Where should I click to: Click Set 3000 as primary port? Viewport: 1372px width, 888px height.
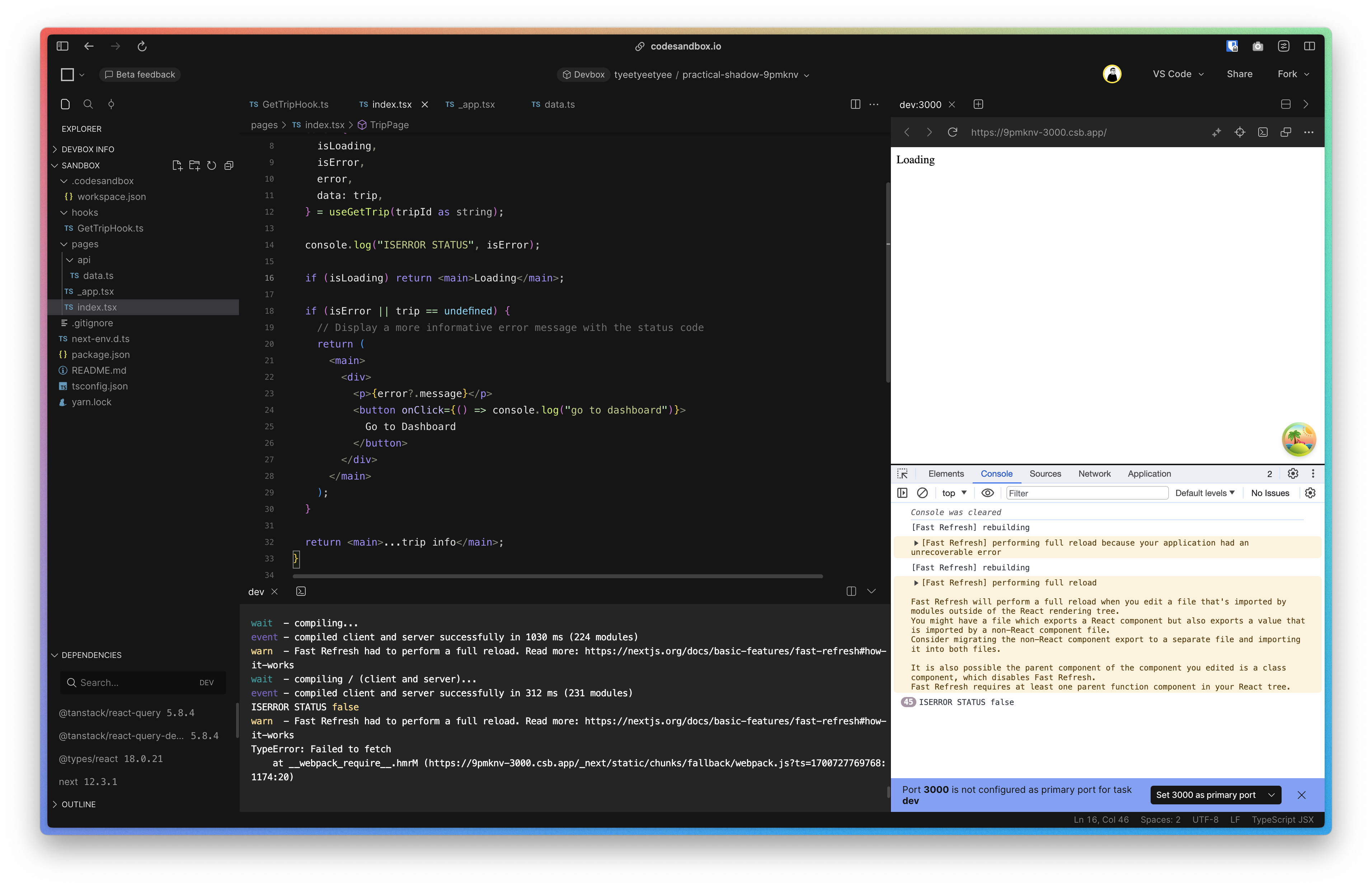pos(1206,795)
